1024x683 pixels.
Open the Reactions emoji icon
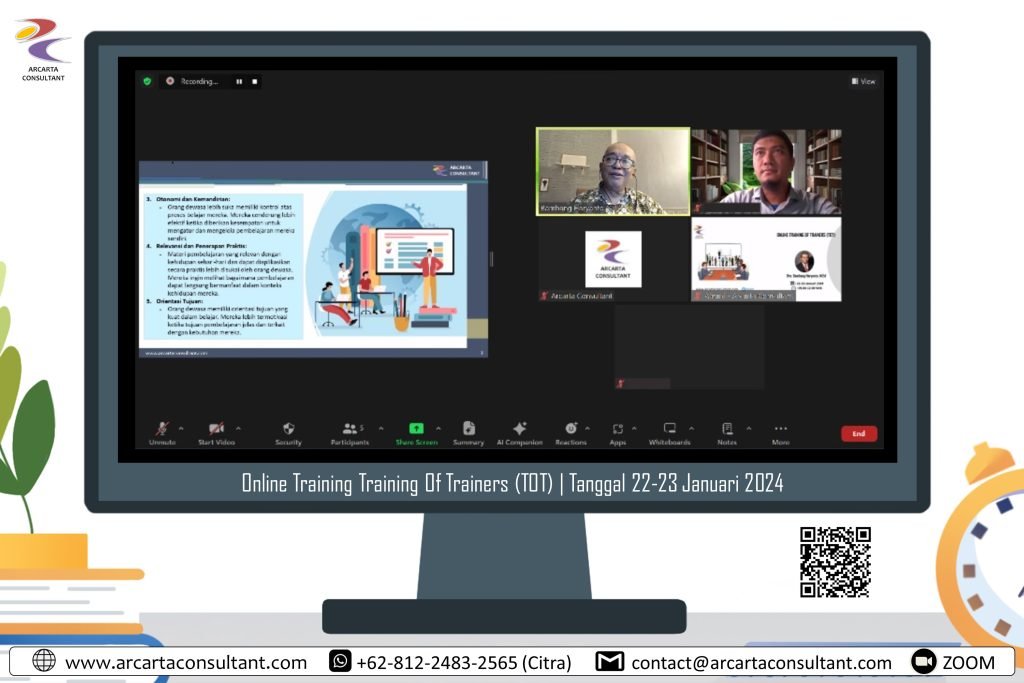(571, 429)
